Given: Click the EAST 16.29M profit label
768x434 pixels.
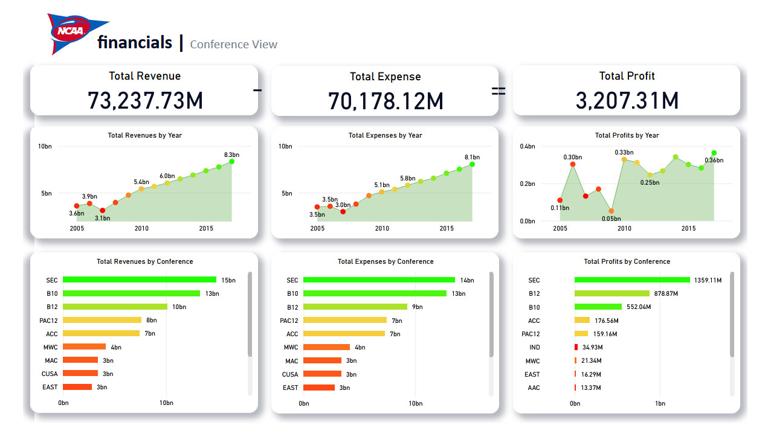Looking at the screenshot, I should coord(591,374).
